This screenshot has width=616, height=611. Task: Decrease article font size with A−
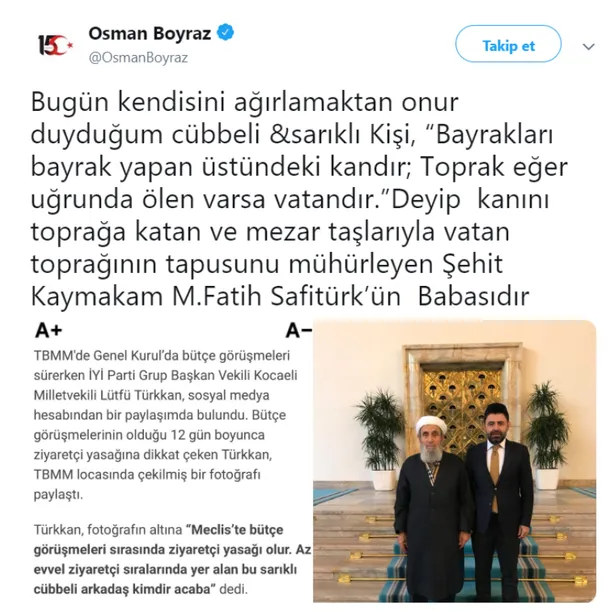[299, 330]
